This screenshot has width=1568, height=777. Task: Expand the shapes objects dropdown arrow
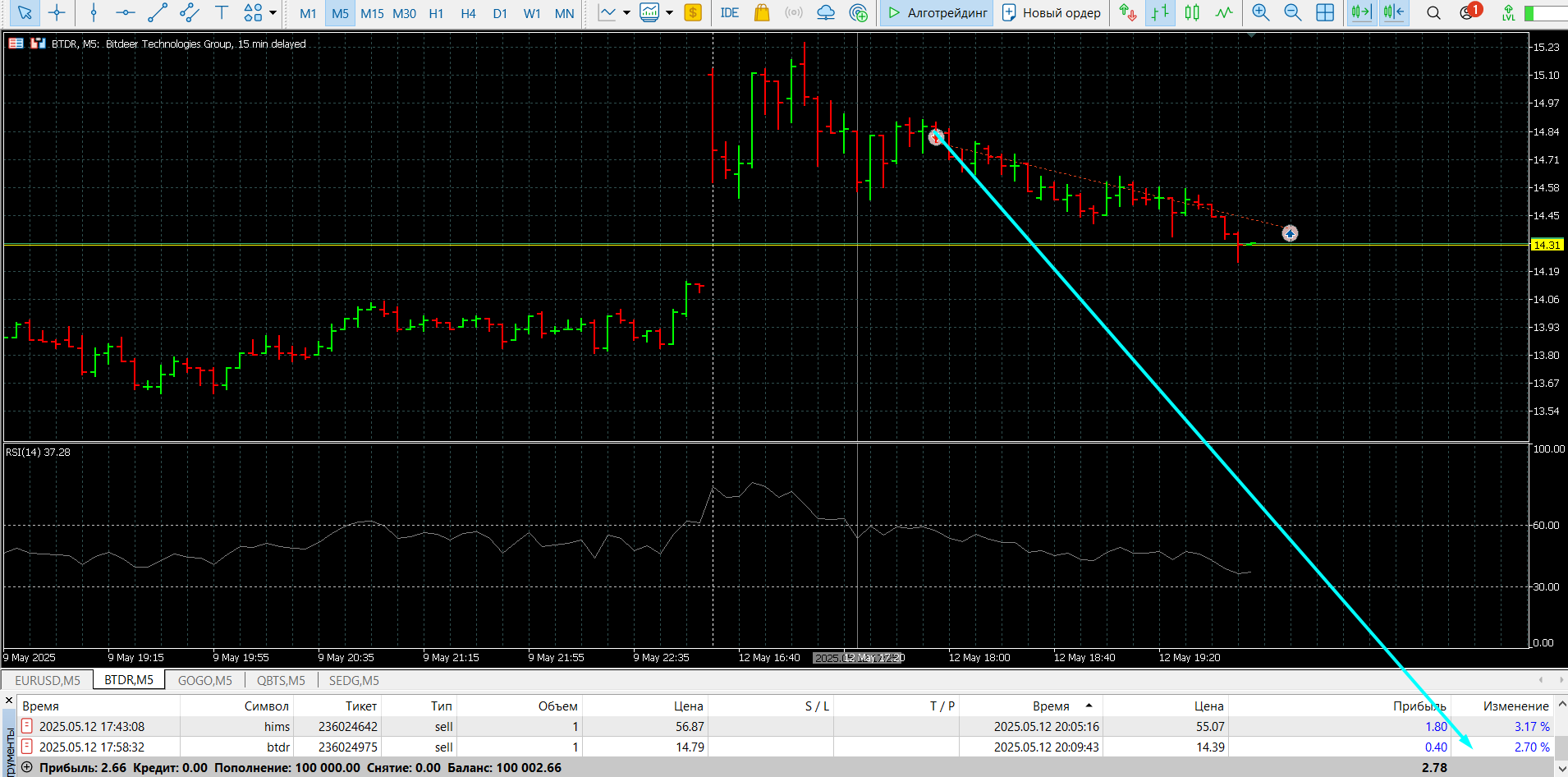273,12
